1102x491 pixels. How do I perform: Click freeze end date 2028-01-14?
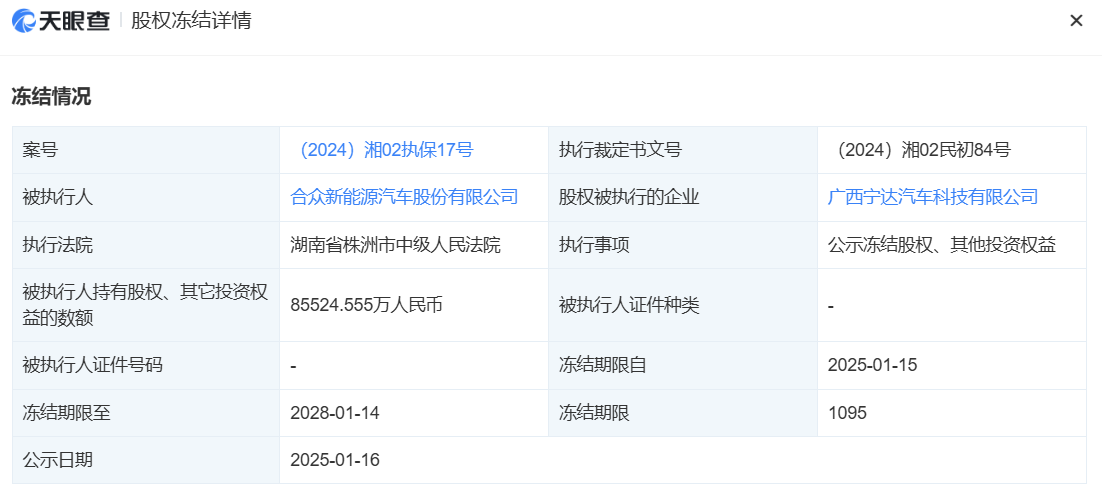point(335,412)
